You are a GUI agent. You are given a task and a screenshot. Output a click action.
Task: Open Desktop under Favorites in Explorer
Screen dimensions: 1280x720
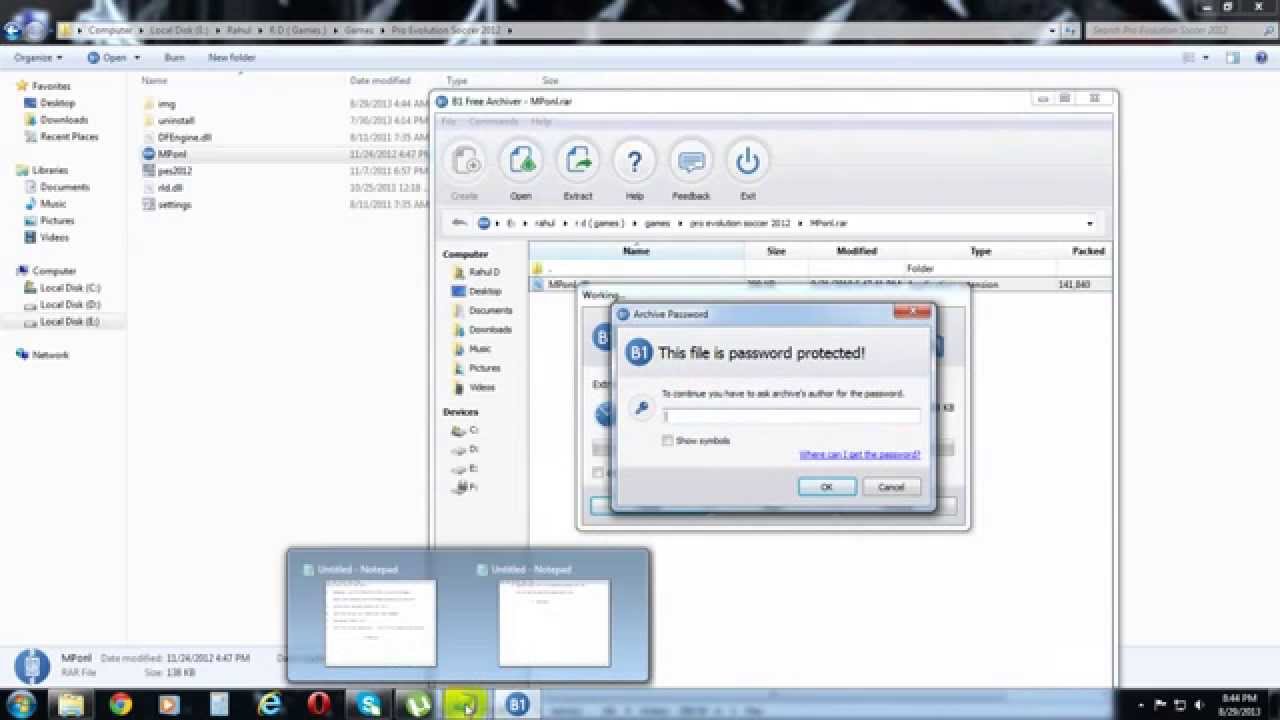pyautogui.click(x=57, y=103)
